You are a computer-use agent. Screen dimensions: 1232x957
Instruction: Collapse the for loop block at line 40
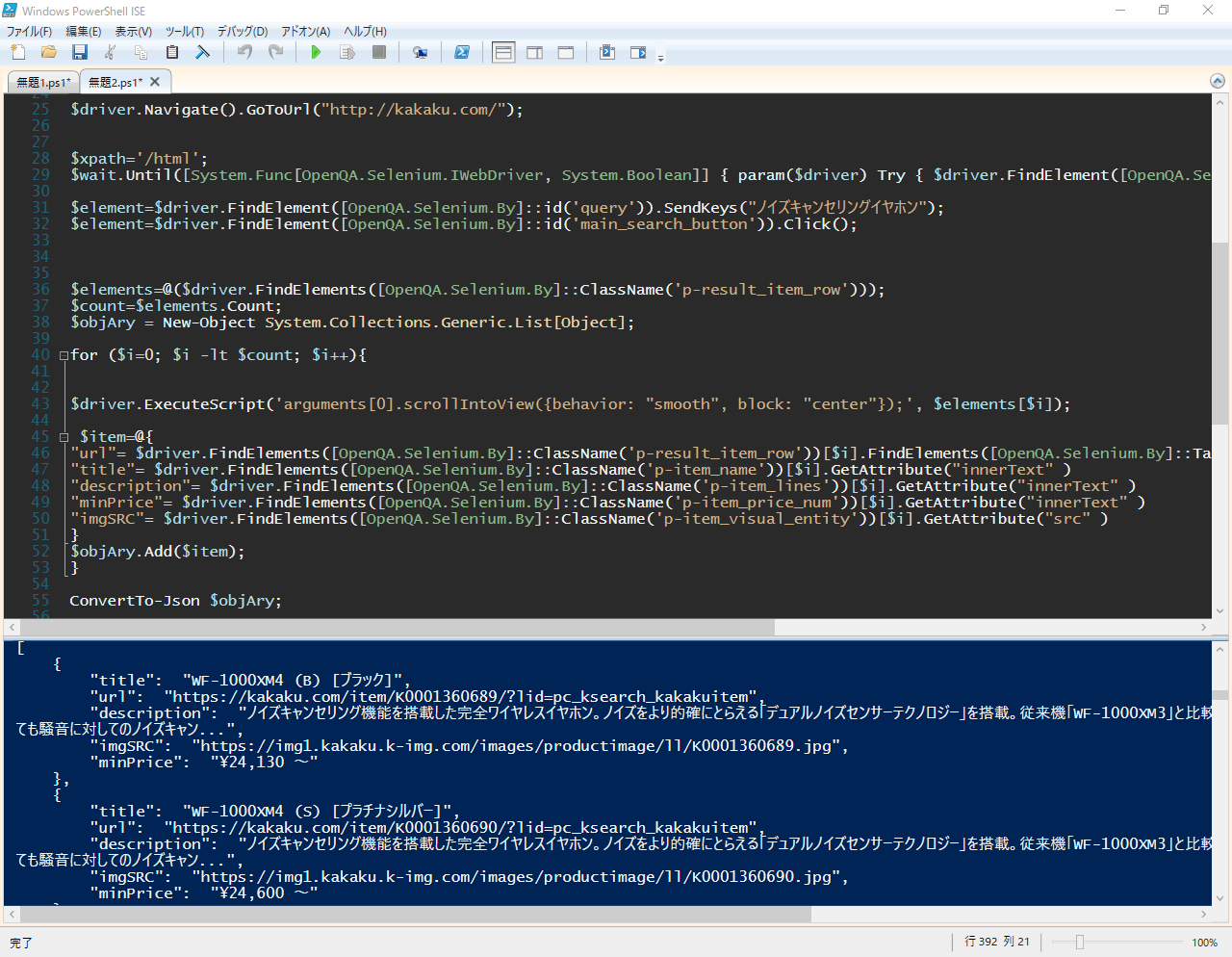(x=64, y=355)
